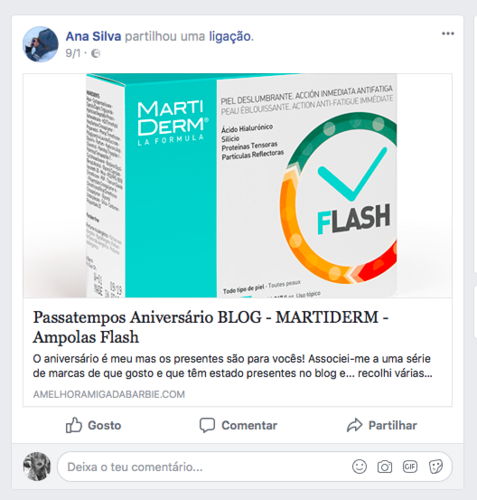Image resolution: width=477 pixels, height=500 pixels.
Task: Open Ana Silva's profile name link
Action: point(93,36)
